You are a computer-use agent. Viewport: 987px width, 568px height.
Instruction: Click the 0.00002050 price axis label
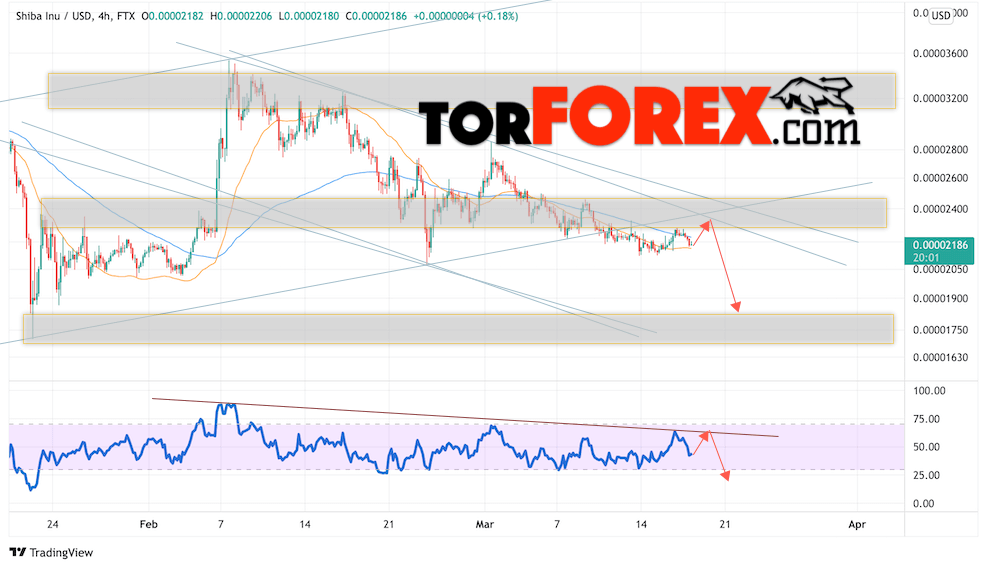(940, 270)
